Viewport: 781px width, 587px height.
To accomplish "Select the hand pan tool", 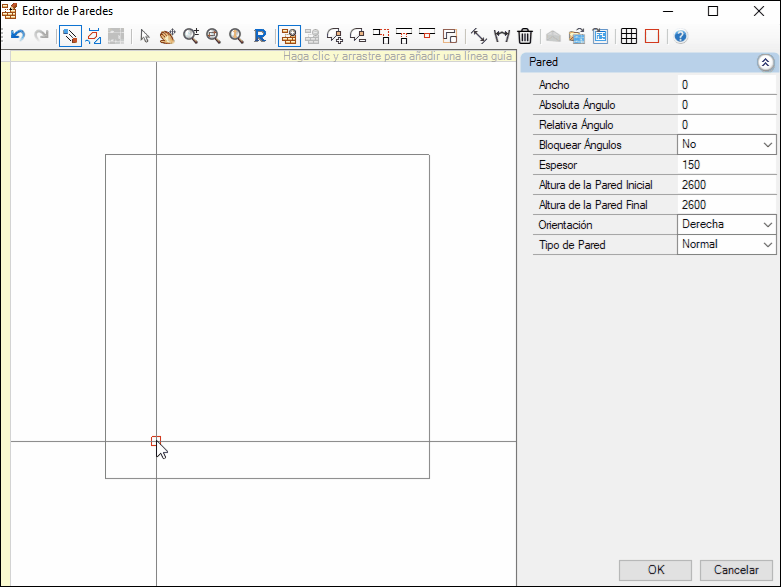I will [167, 36].
